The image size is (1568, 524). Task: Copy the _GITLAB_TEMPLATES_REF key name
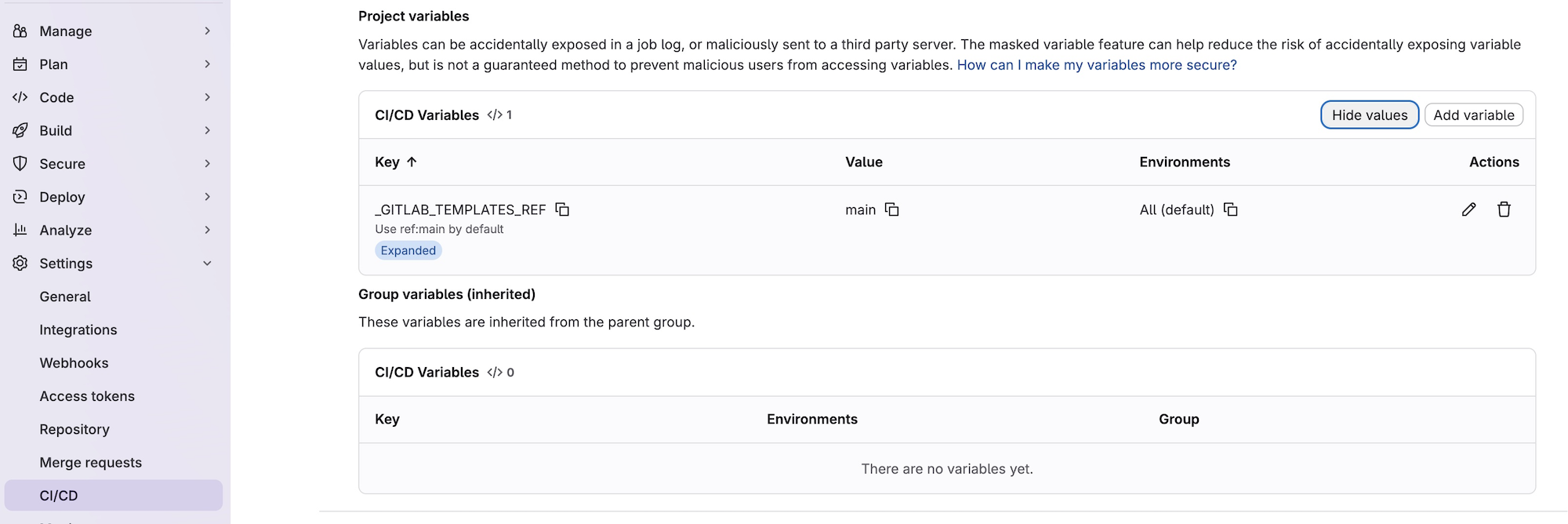point(562,209)
